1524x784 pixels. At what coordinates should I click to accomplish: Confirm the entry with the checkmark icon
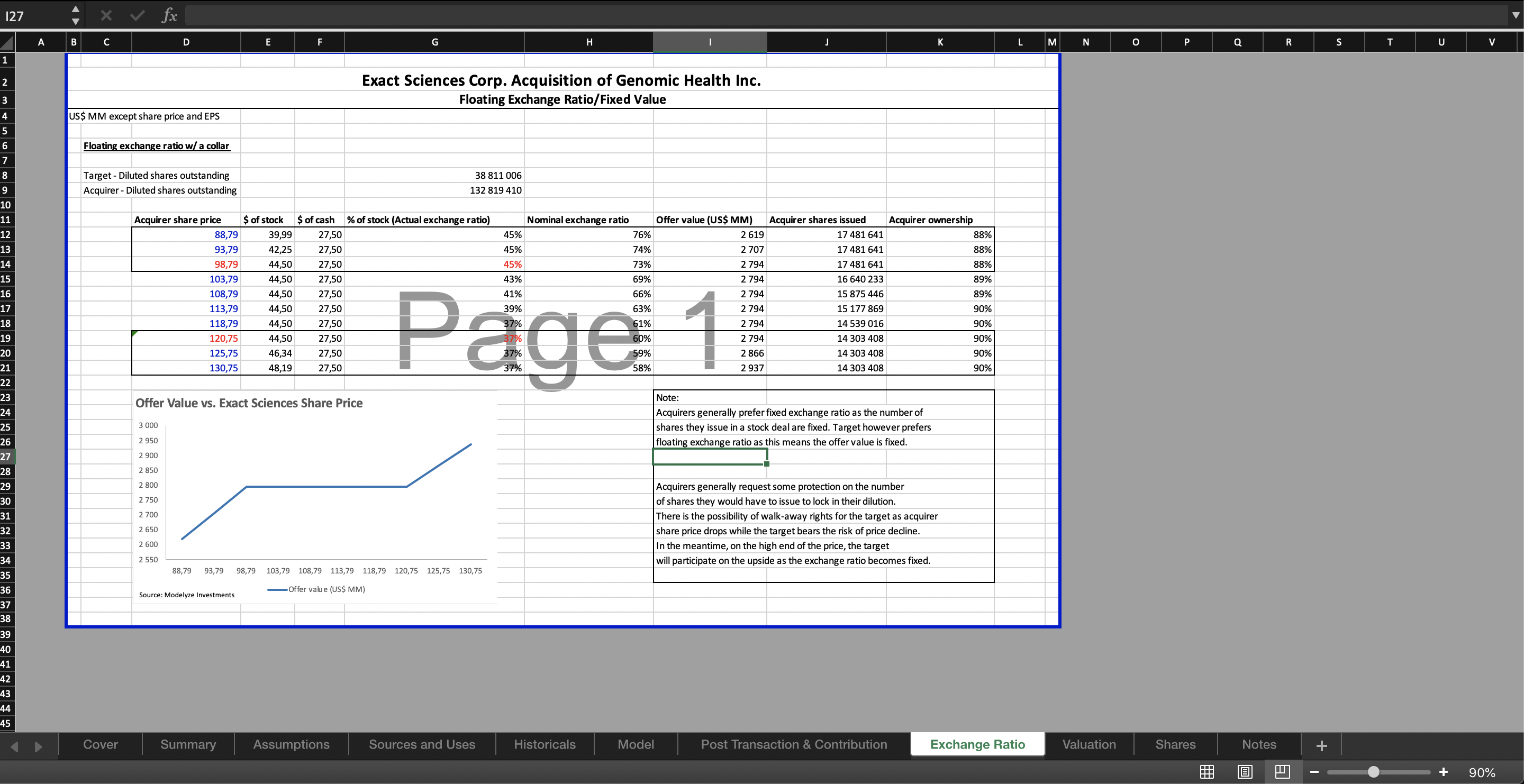coord(137,15)
